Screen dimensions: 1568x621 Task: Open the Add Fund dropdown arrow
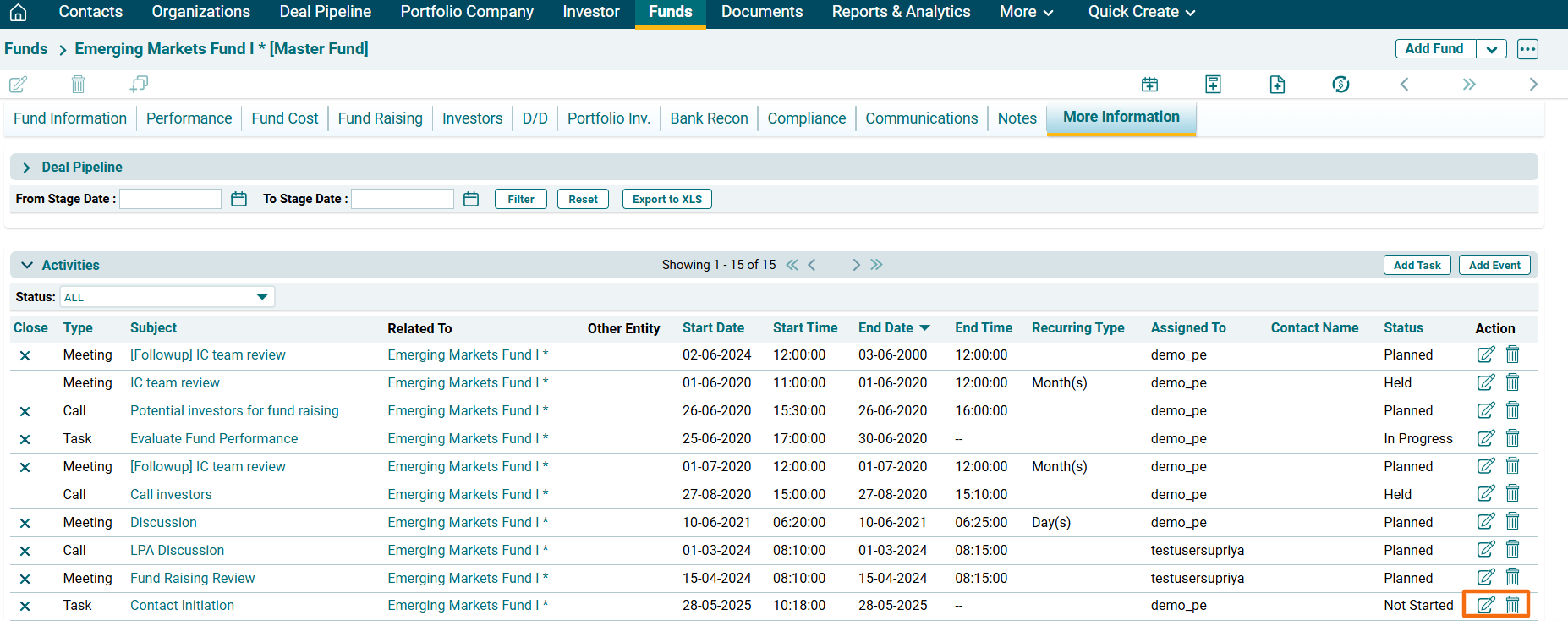1491,49
